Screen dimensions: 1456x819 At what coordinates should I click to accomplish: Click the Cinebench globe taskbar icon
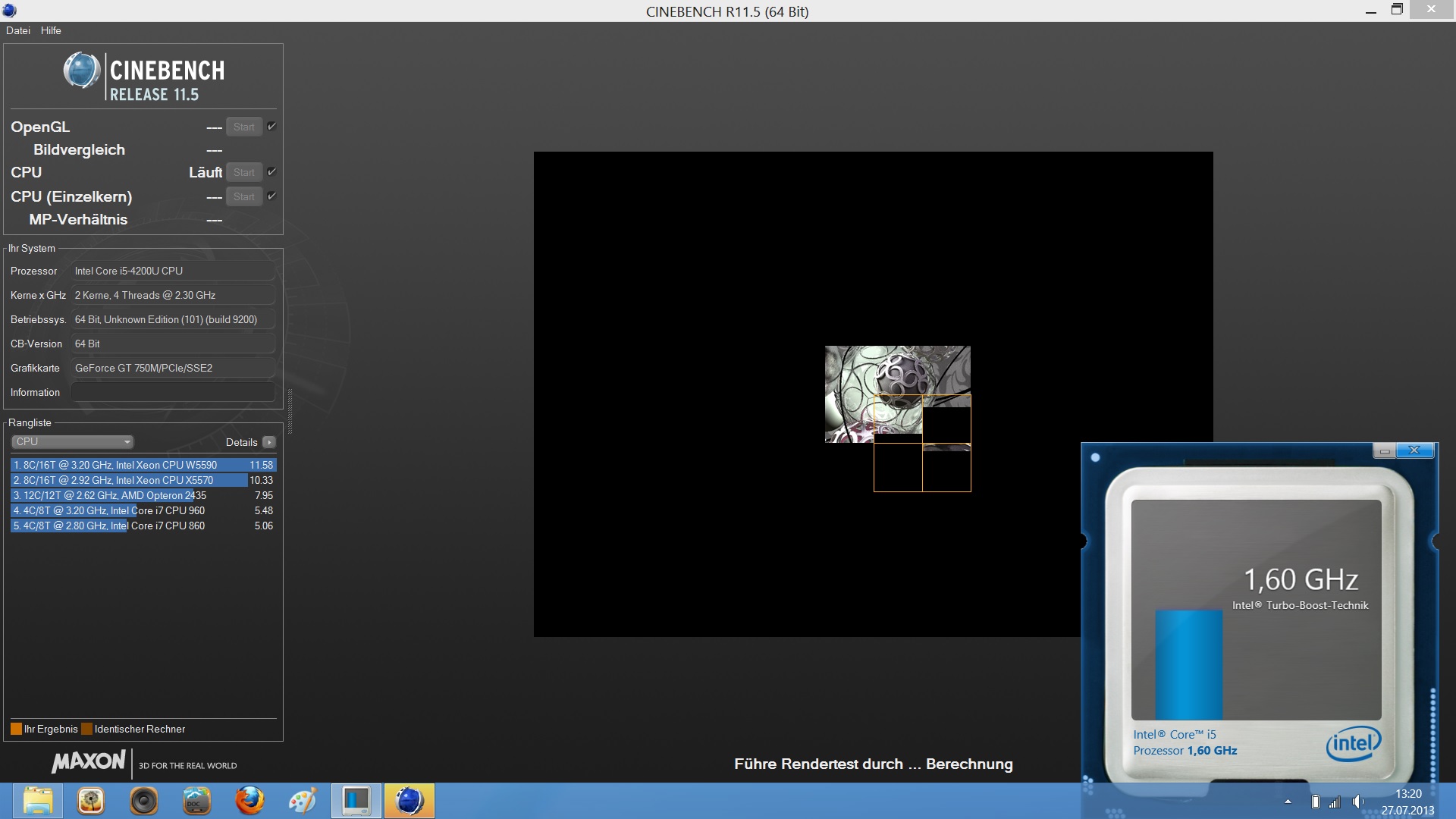[409, 801]
